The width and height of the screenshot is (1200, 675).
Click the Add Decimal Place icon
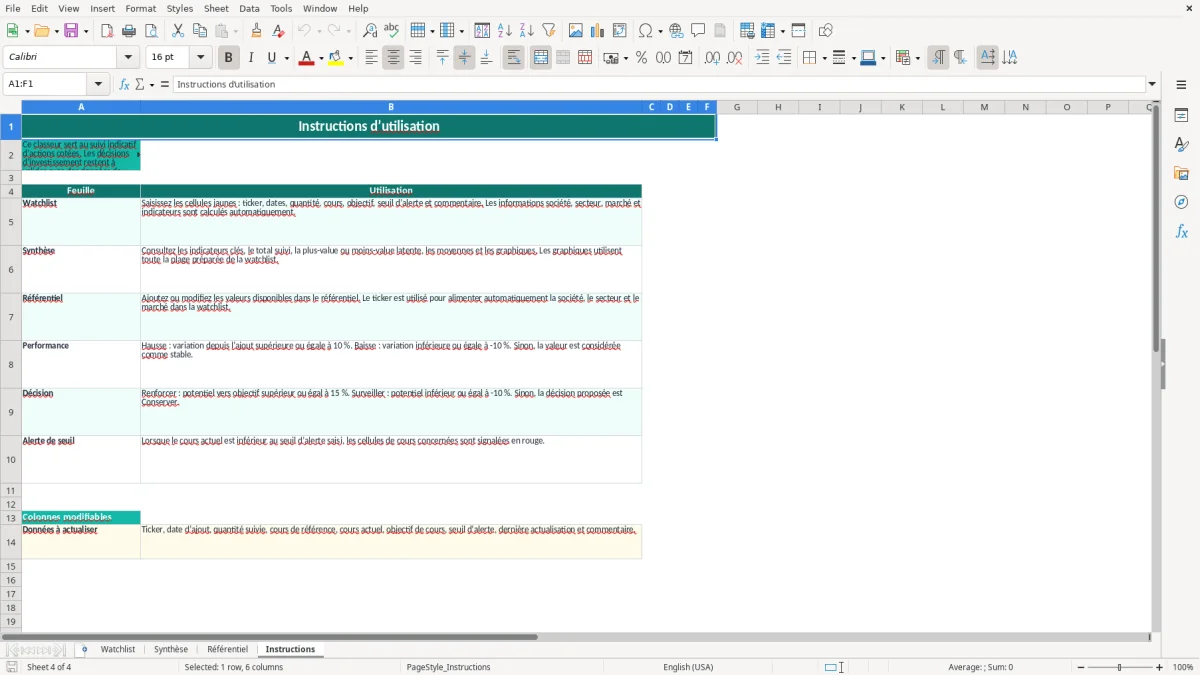tap(713, 58)
